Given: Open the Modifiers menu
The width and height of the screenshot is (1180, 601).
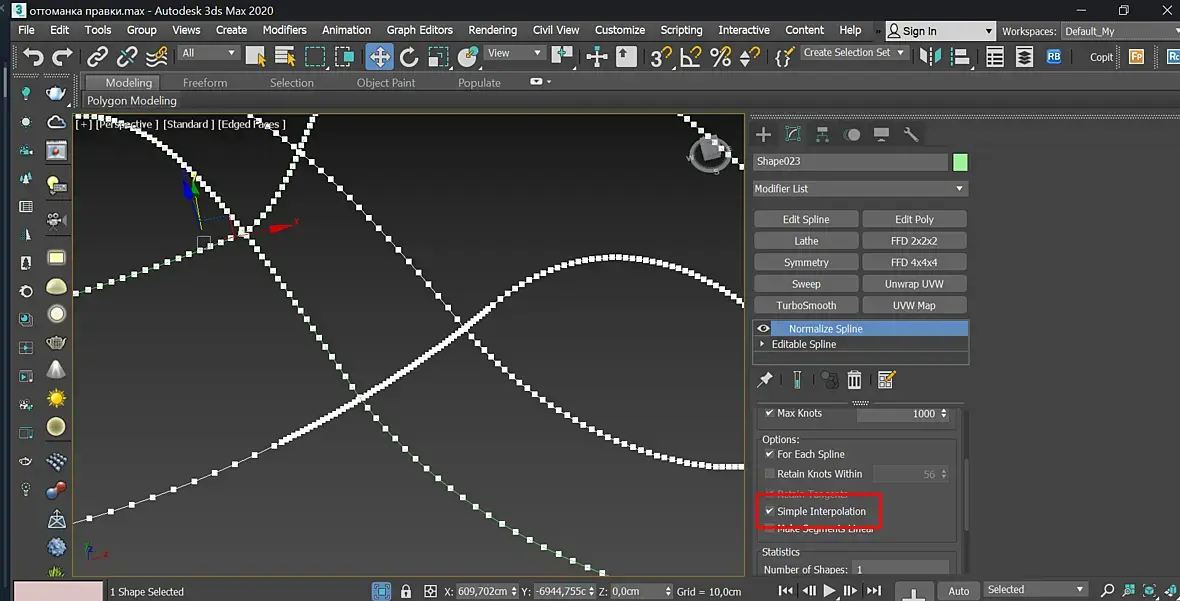Looking at the screenshot, I should click(284, 30).
